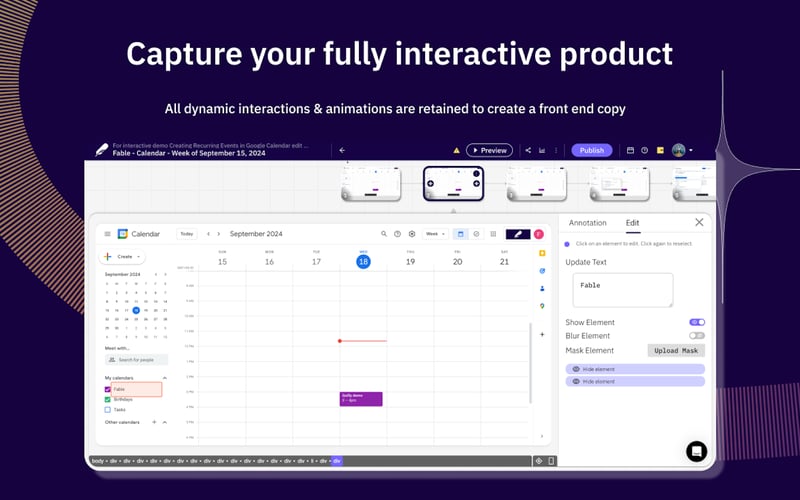The height and width of the screenshot is (500, 800).
Task: Click the body breadcrumb element
Action: (x=97, y=461)
